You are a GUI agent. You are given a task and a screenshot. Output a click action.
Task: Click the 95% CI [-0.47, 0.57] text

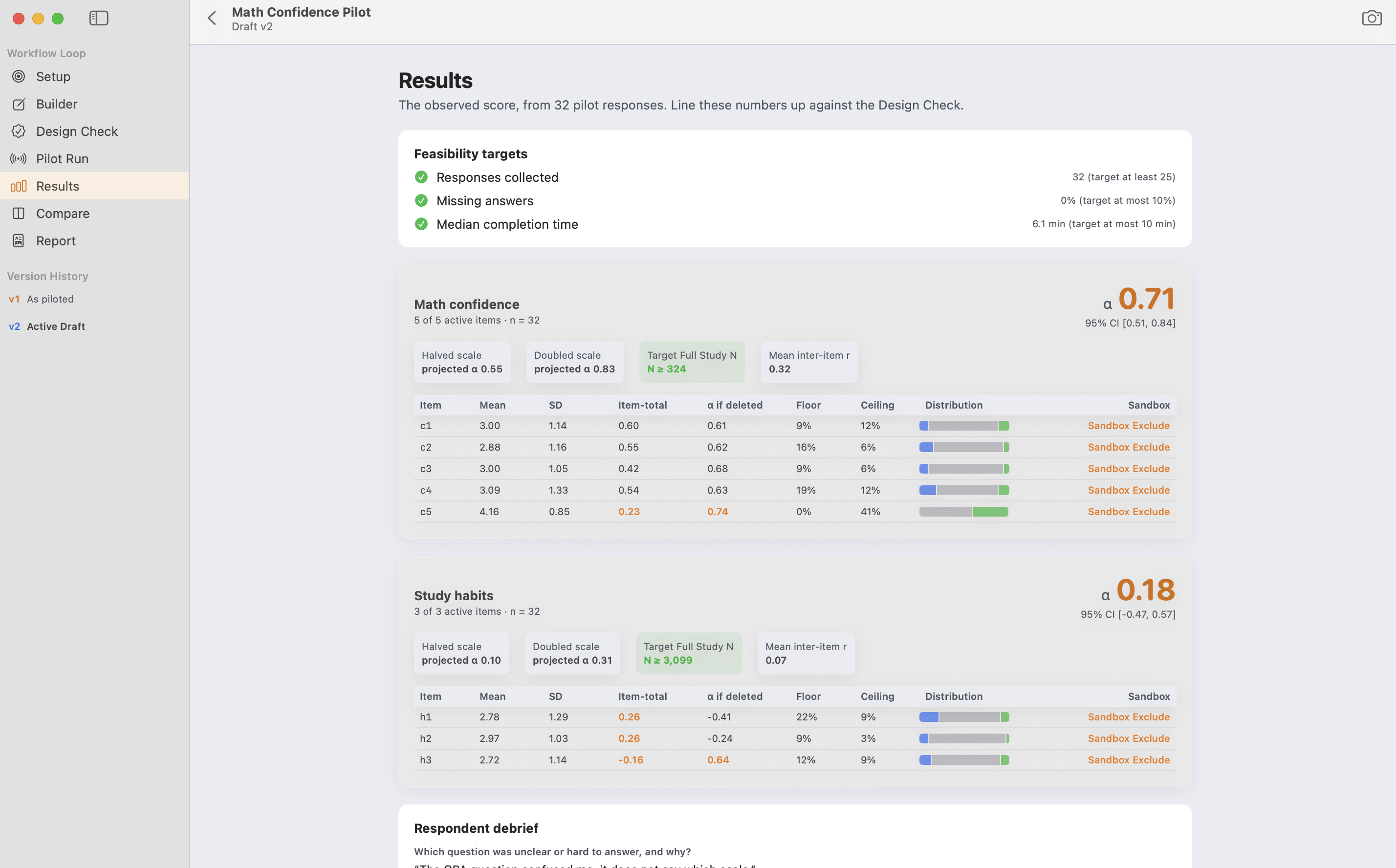click(1128, 614)
